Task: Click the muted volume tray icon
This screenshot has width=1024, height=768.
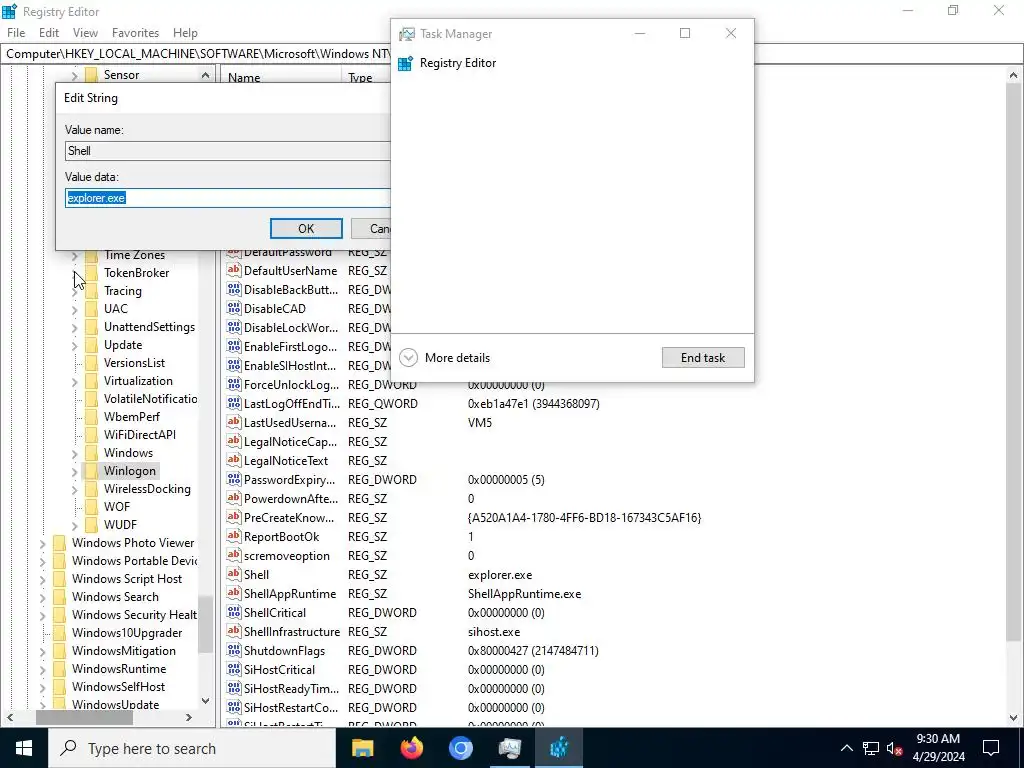Action: click(x=895, y=748)
